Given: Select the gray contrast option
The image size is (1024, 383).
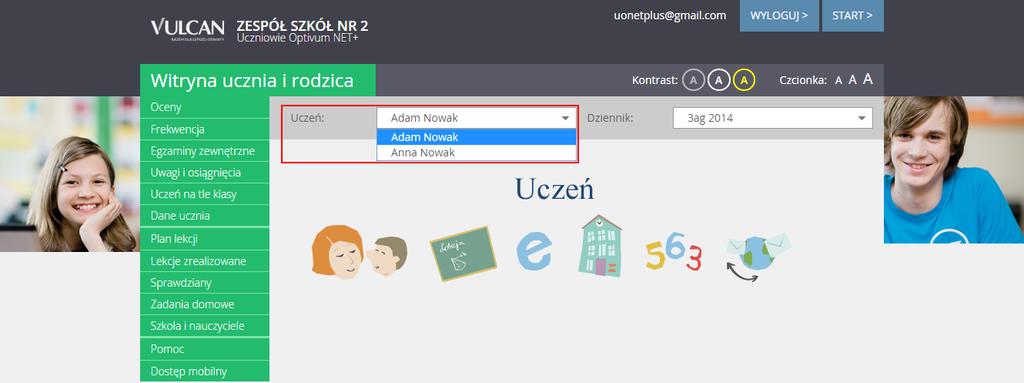Looking at the screenshot, I should (x=694, y=80).
